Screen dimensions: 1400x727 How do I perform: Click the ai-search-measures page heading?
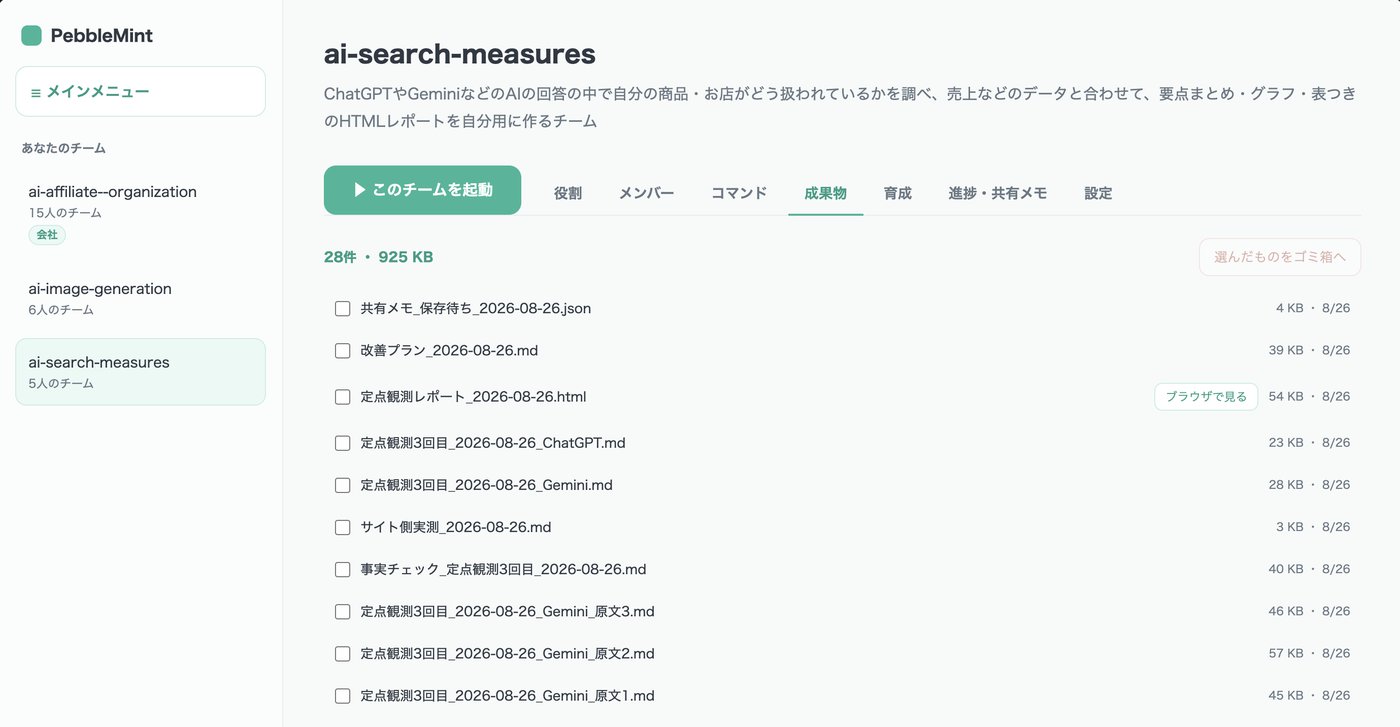460,53
